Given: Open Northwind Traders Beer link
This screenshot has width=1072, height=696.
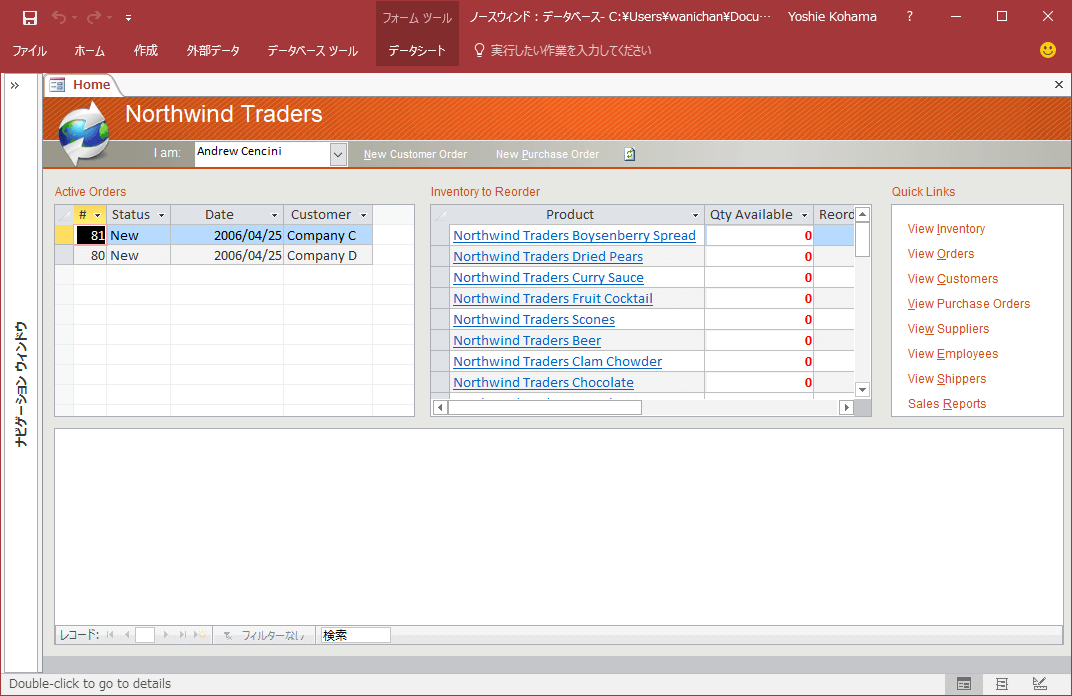Looking at the screenshot, I should pos(527,341).
